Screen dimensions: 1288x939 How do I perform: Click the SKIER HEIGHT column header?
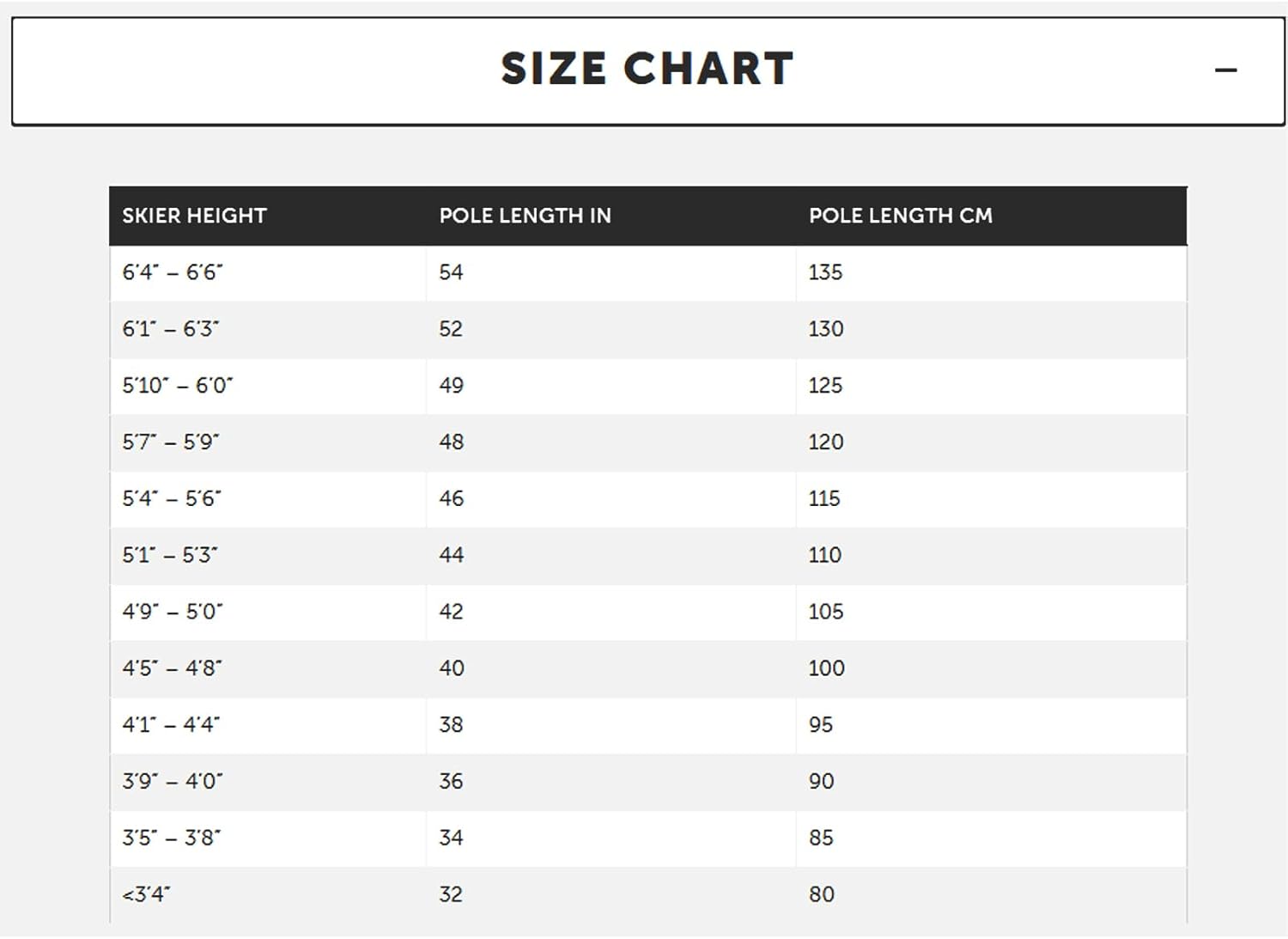click(194, 216)
